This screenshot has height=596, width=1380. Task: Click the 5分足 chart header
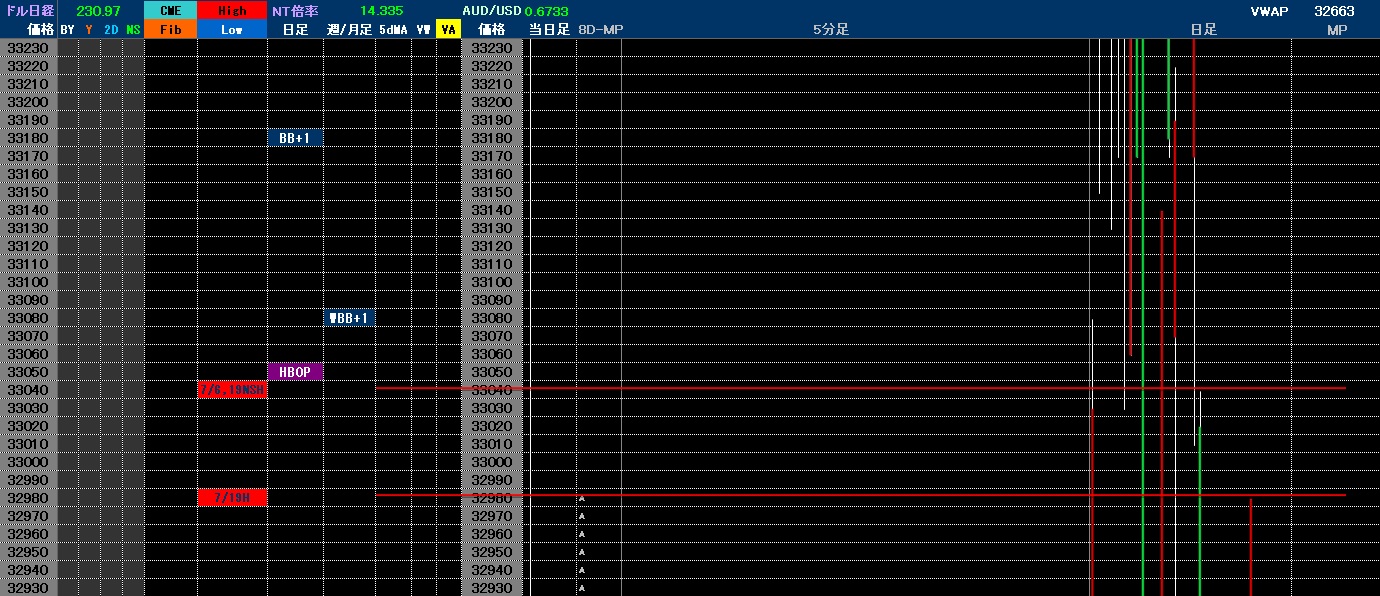pyautogui.click(x=830, y=30)
